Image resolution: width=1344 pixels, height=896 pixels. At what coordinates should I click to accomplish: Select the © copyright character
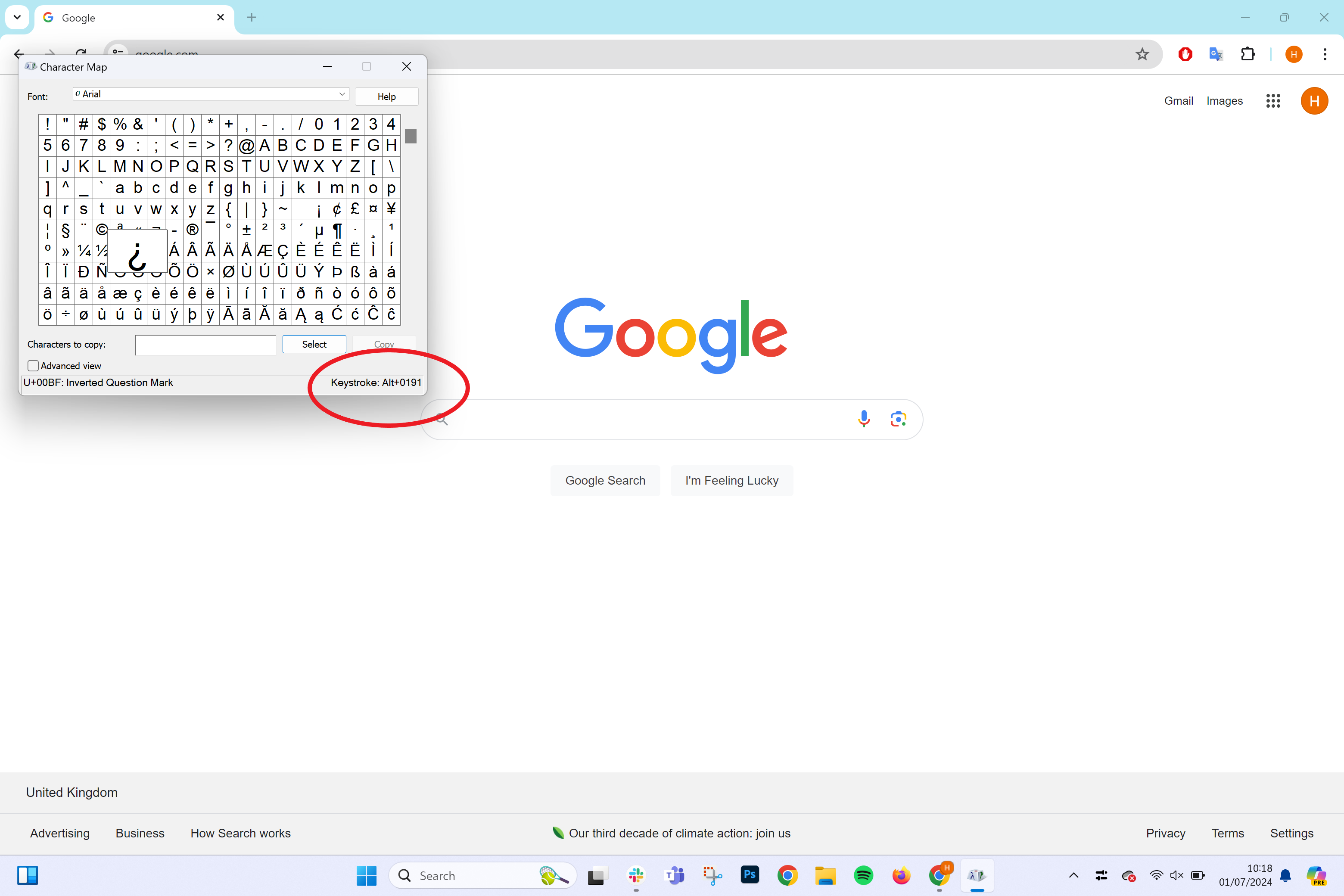click(102, 230)
